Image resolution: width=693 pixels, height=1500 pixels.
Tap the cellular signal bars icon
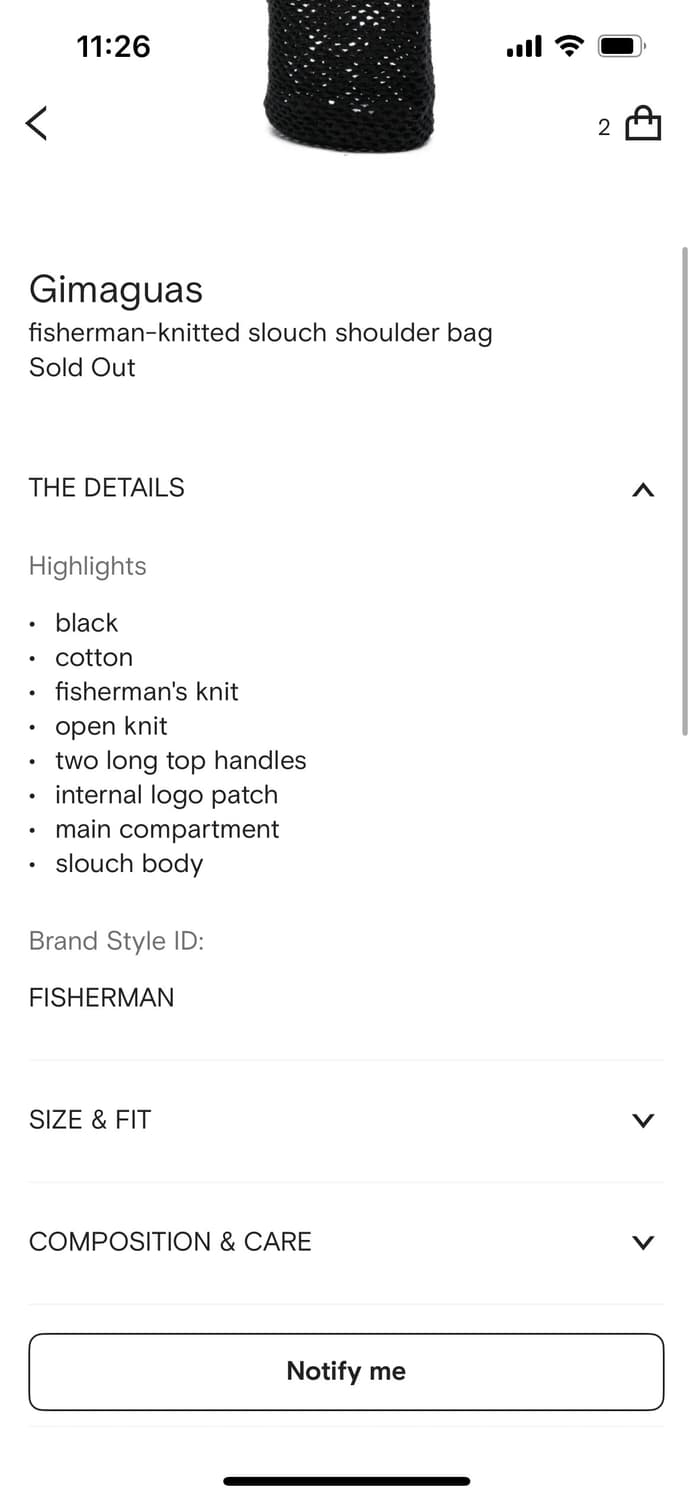coord(524,46)
